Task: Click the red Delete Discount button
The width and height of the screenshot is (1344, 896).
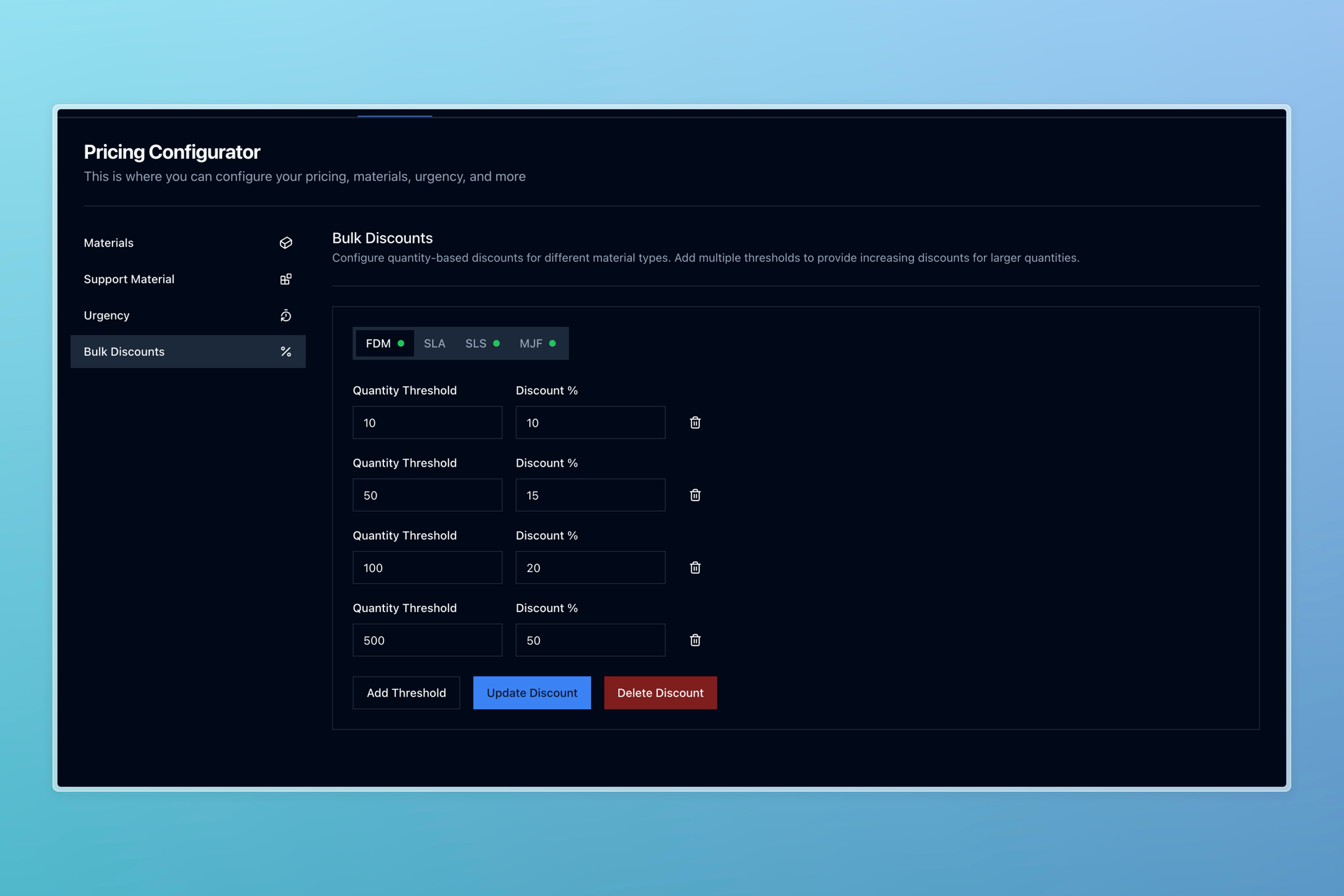Action: pos(660,693)
